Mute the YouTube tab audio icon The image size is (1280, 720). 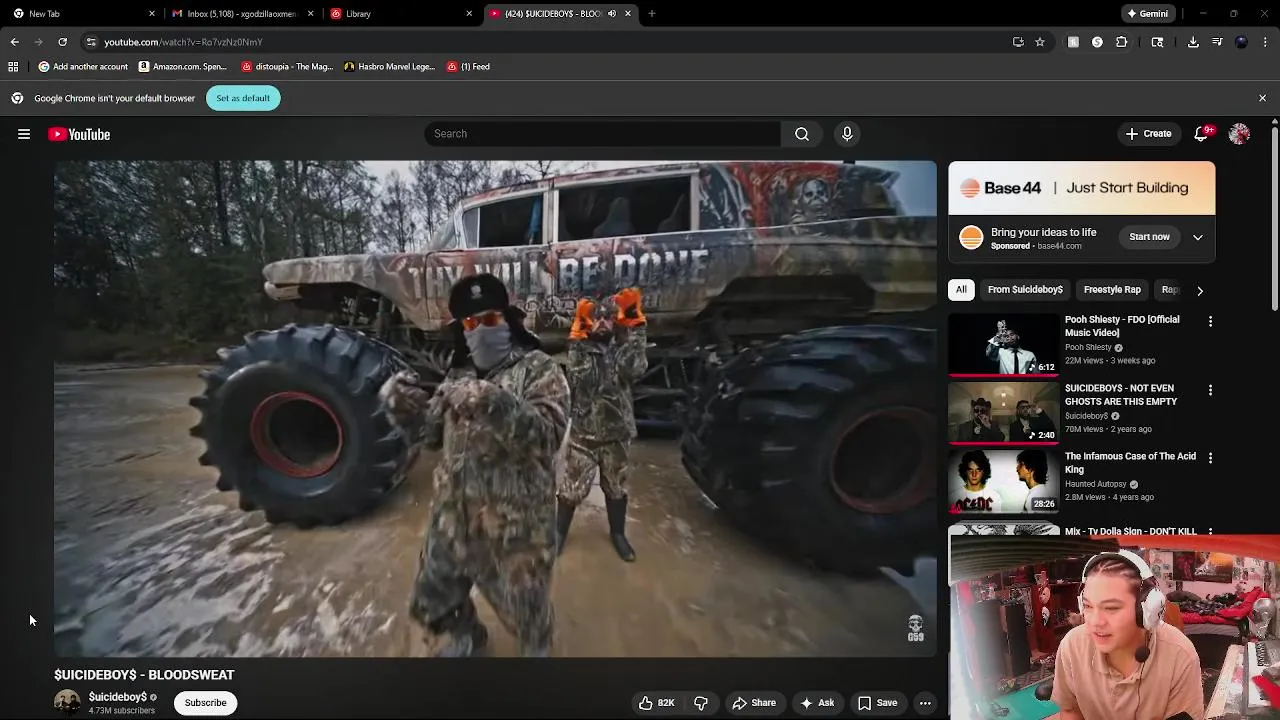(612, 14)
